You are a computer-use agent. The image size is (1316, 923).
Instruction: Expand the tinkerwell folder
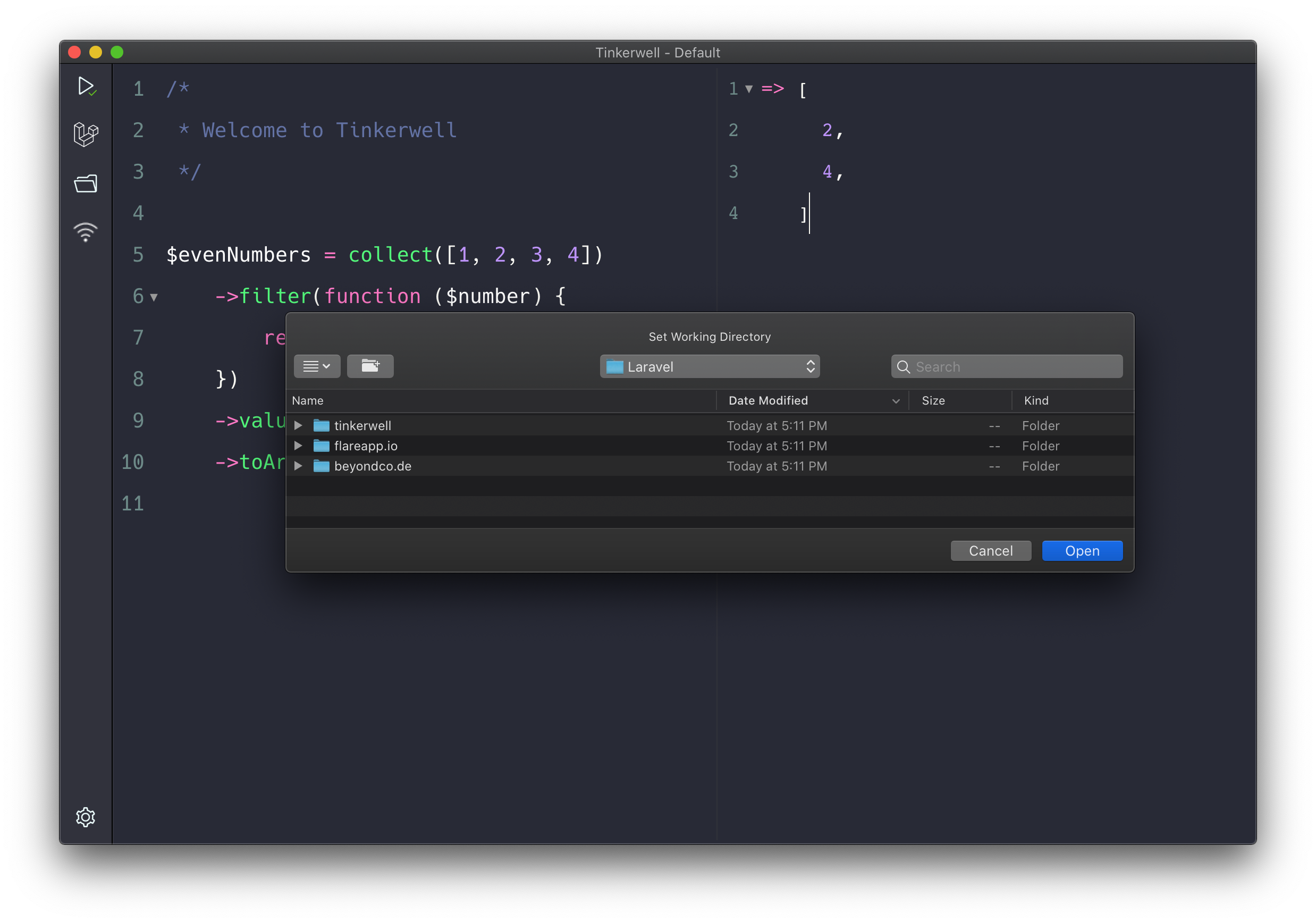tap(298, 425)
